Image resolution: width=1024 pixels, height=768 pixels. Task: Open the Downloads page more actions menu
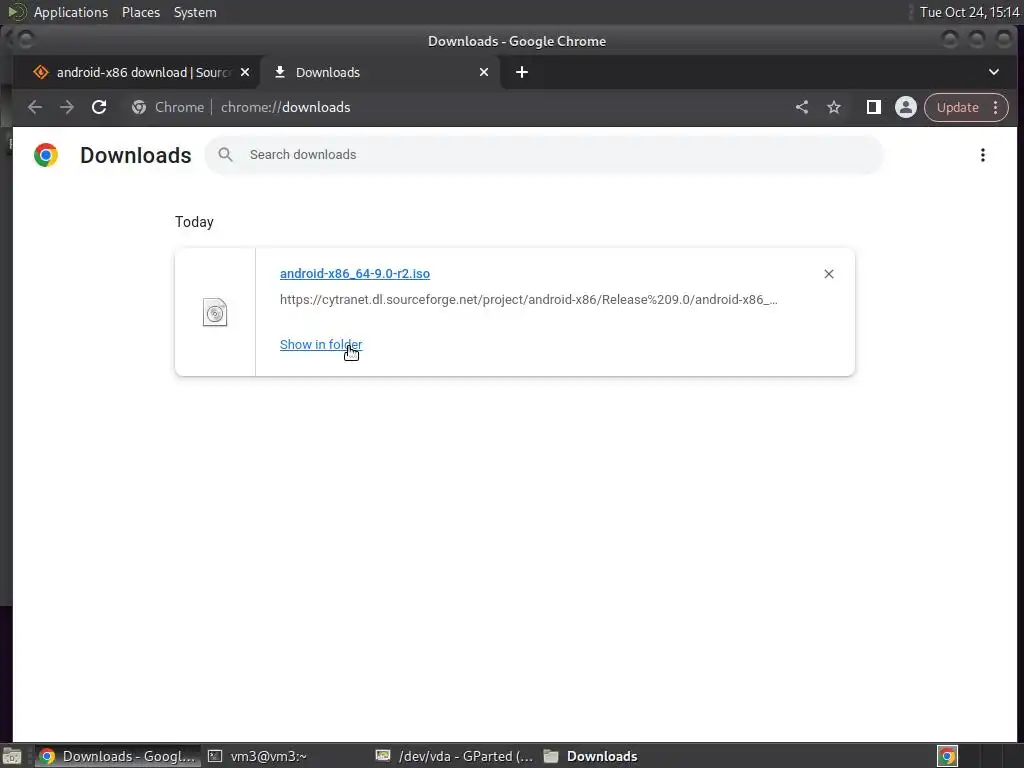[982, 155]
